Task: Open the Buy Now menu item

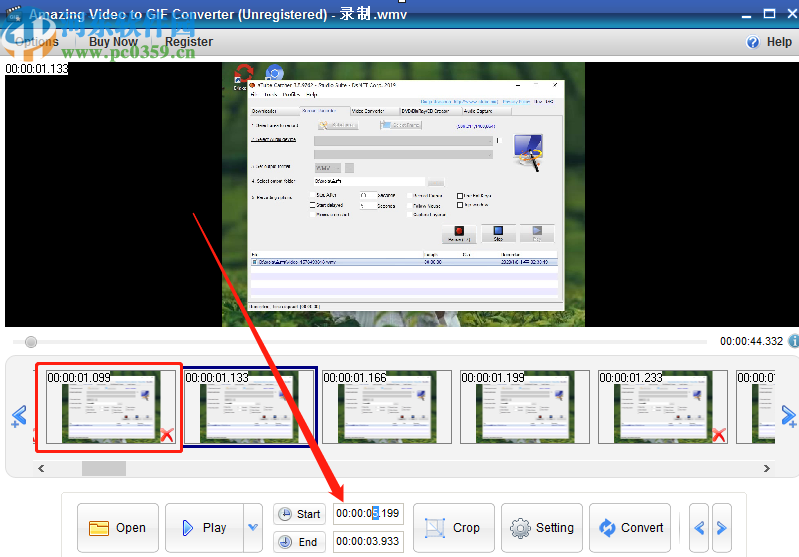Action: click(x=113, y=42)
